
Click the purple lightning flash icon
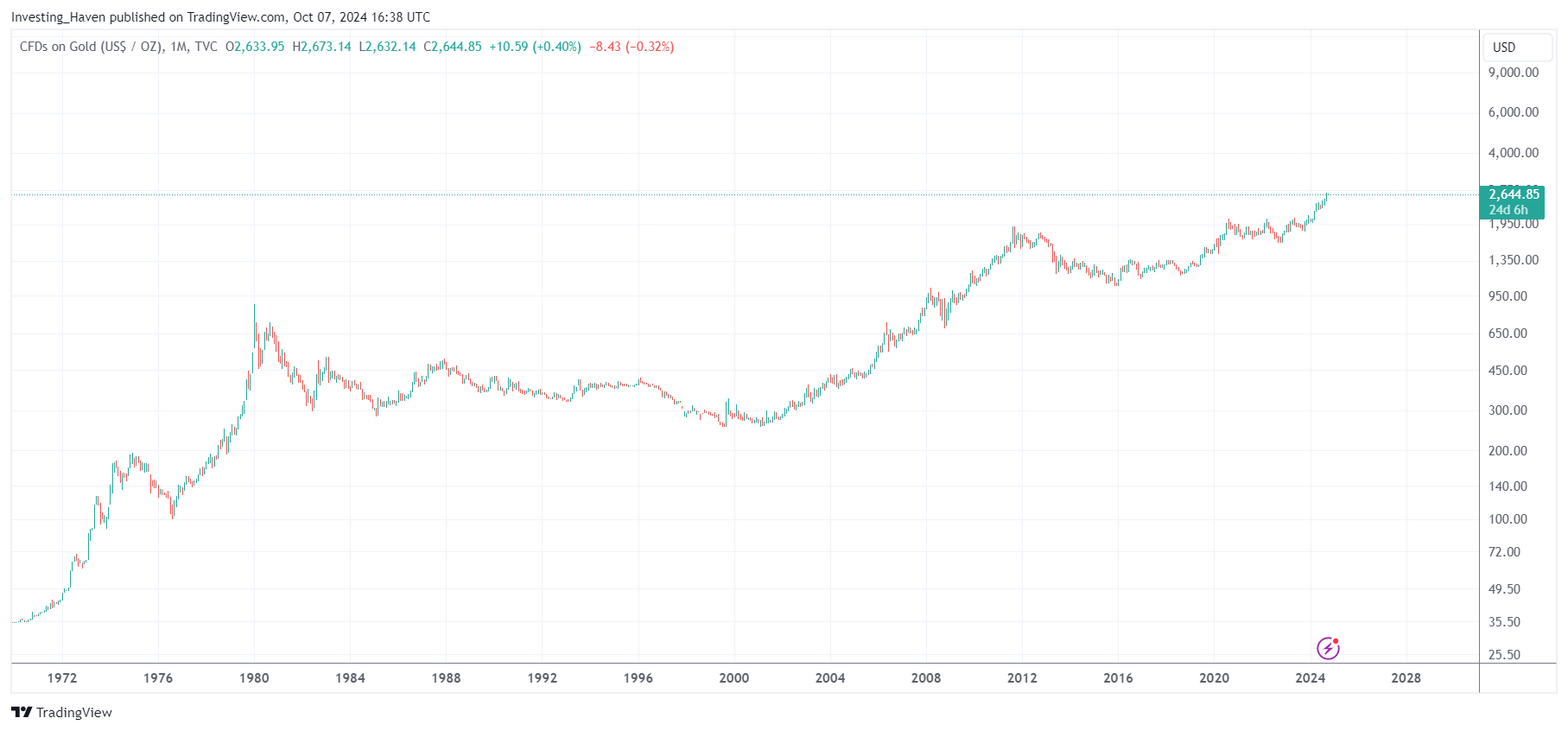pyautogui.click(x=1328, y=648)
